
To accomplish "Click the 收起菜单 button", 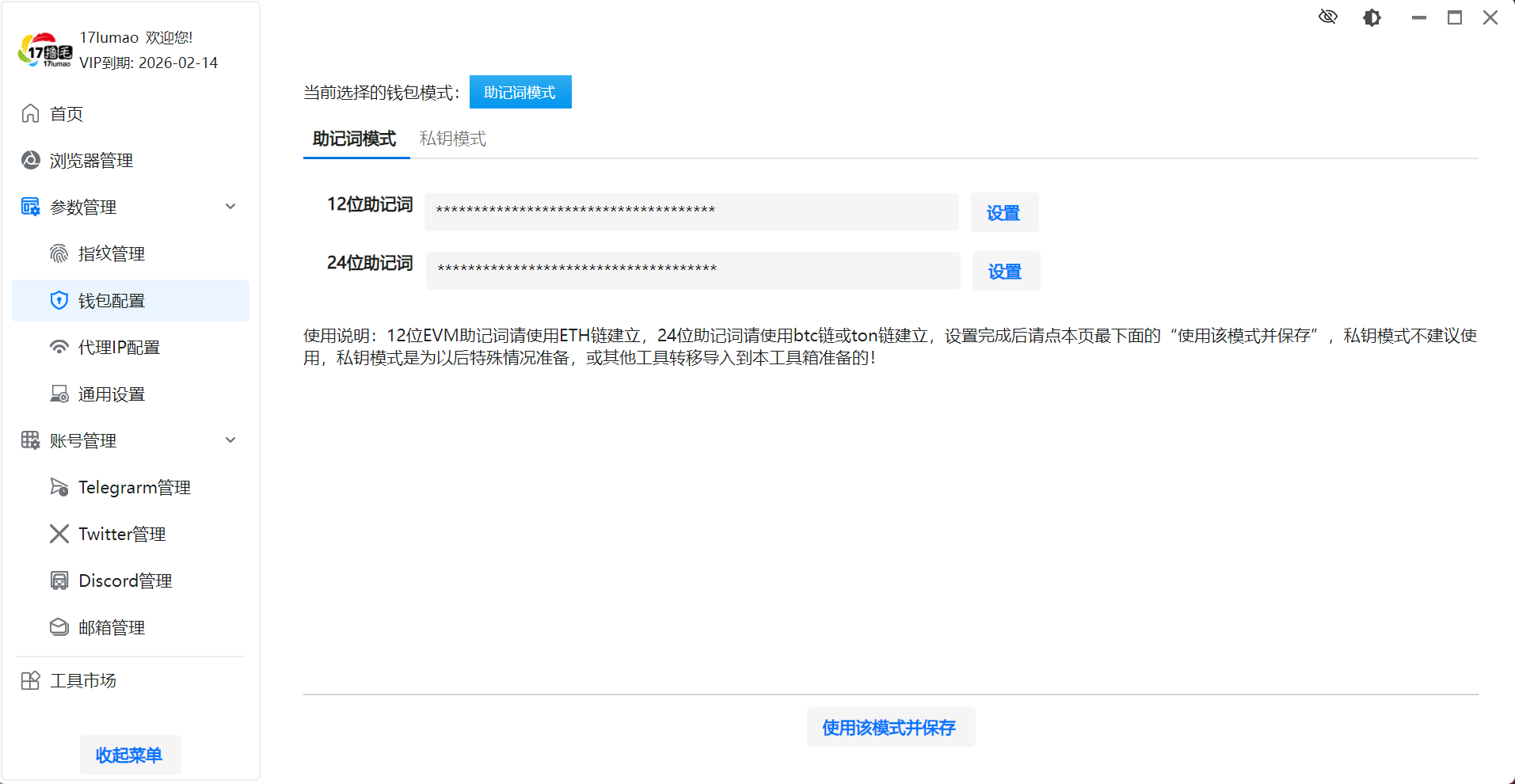I will (130, 755).
